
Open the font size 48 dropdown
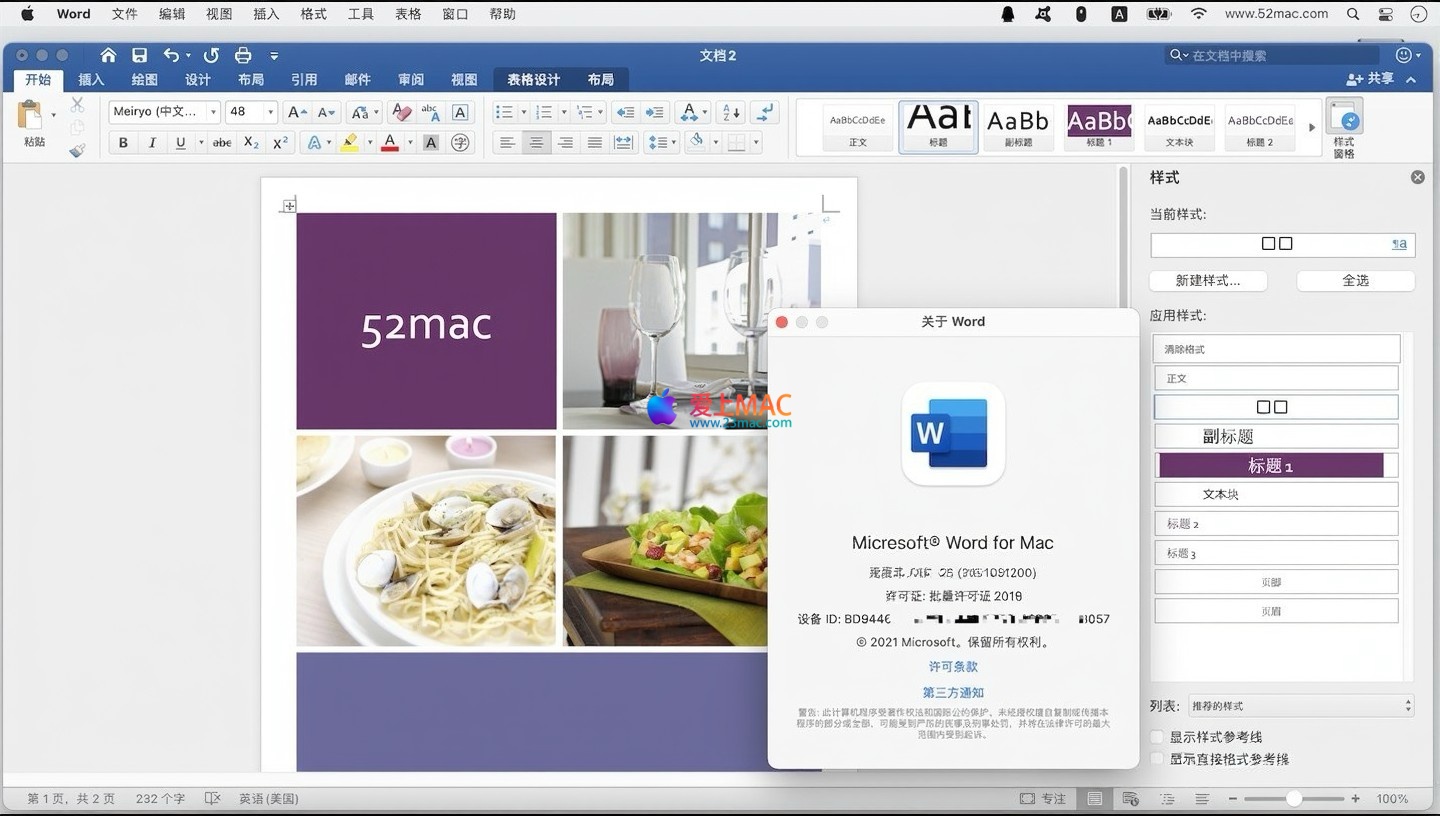point(270,112)
